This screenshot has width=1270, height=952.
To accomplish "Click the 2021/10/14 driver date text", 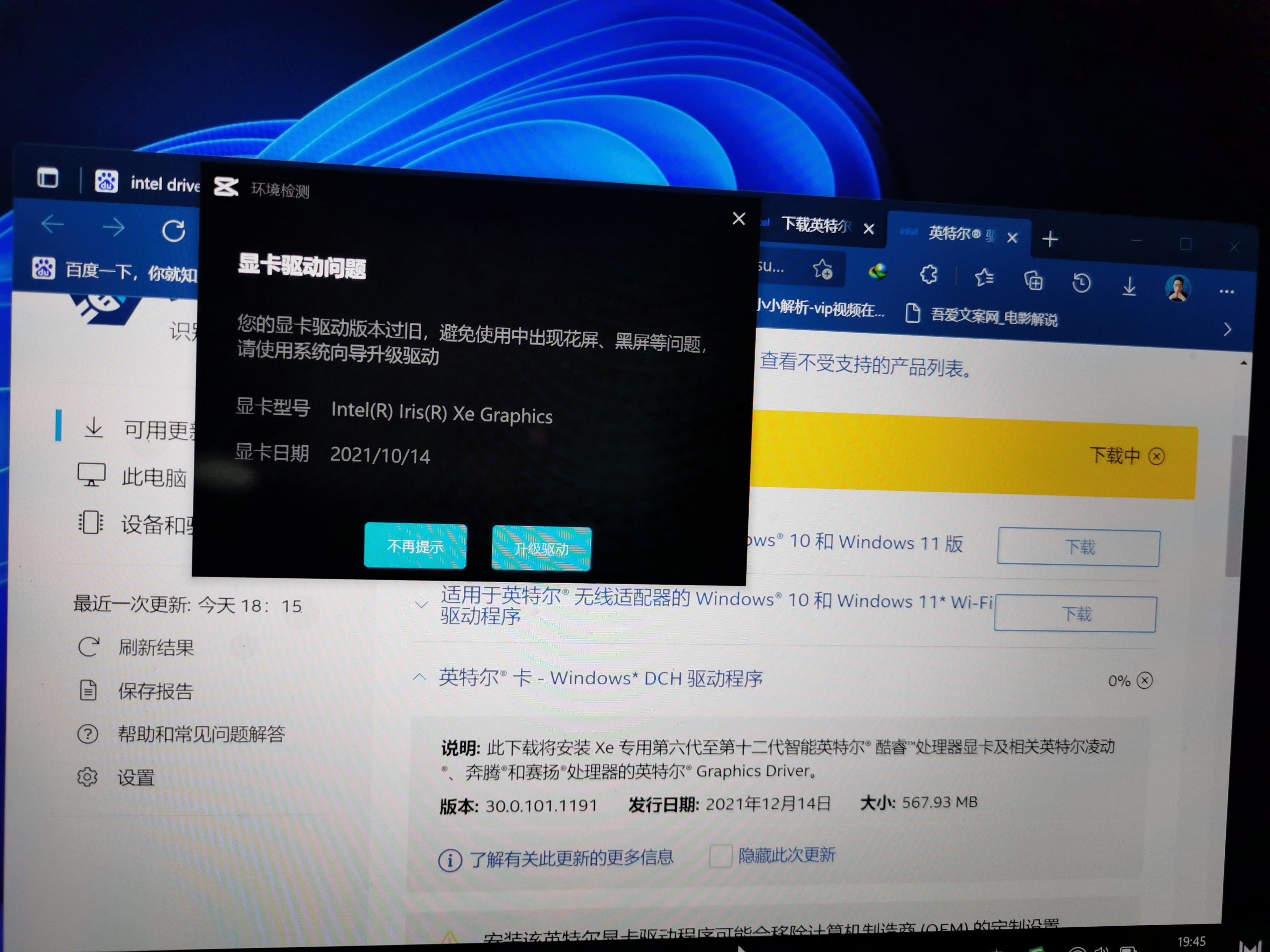I will (380, 455).
